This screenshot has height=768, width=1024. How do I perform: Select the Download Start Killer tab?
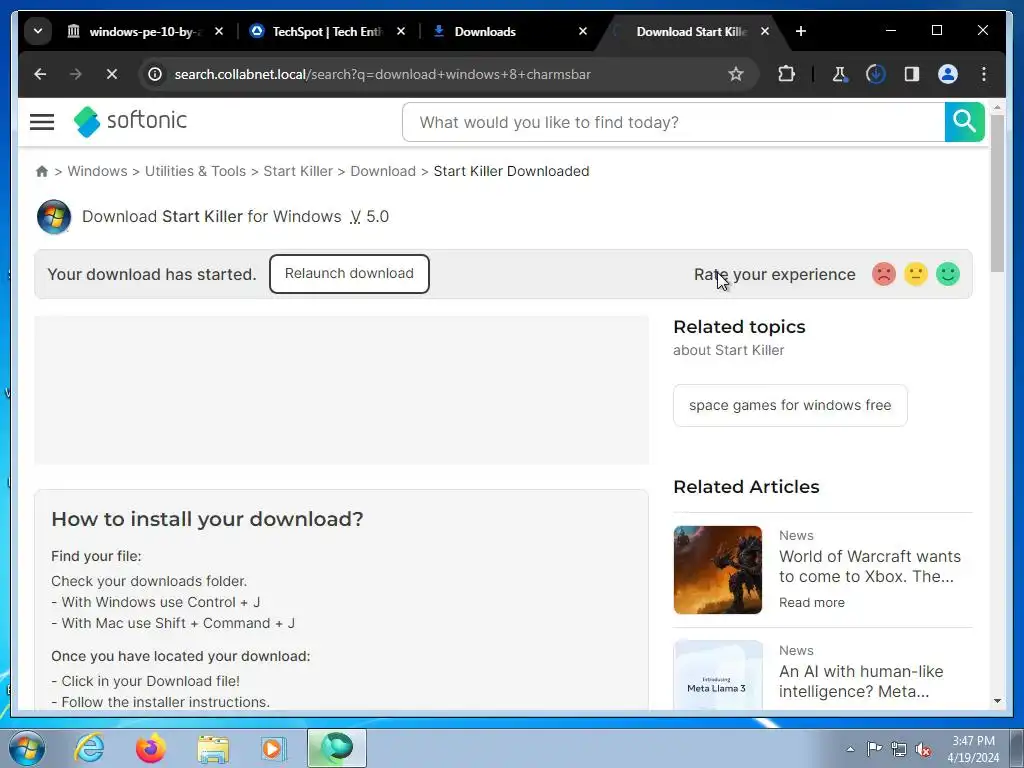point(691,31)
